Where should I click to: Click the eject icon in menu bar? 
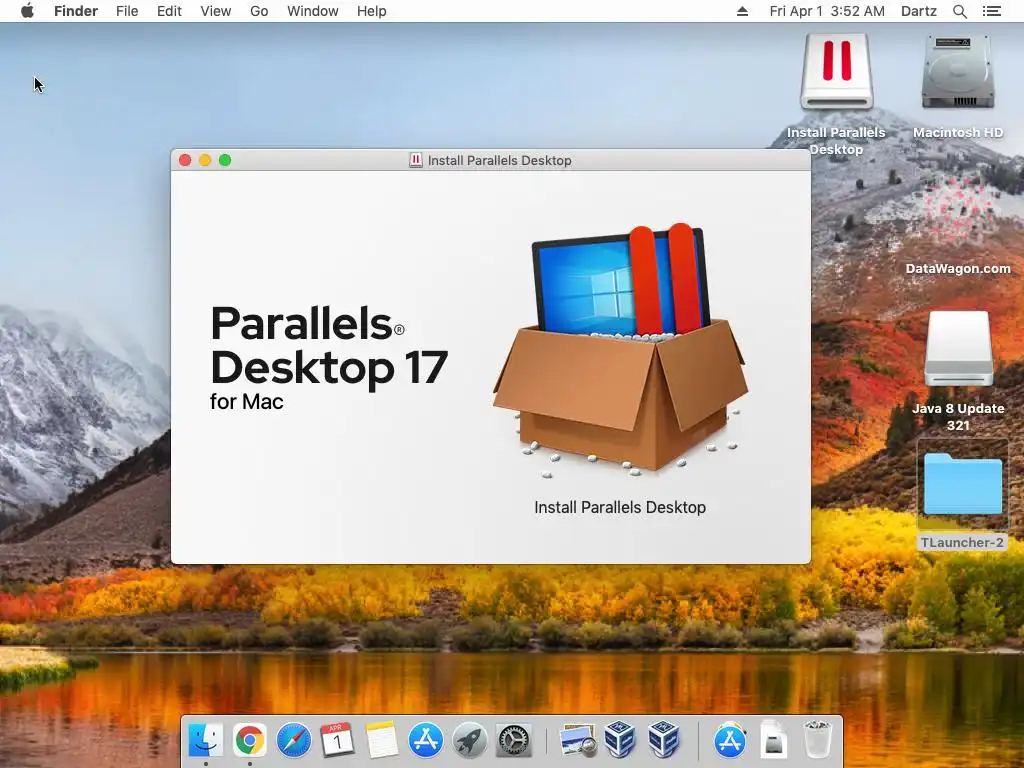[743, 11]
